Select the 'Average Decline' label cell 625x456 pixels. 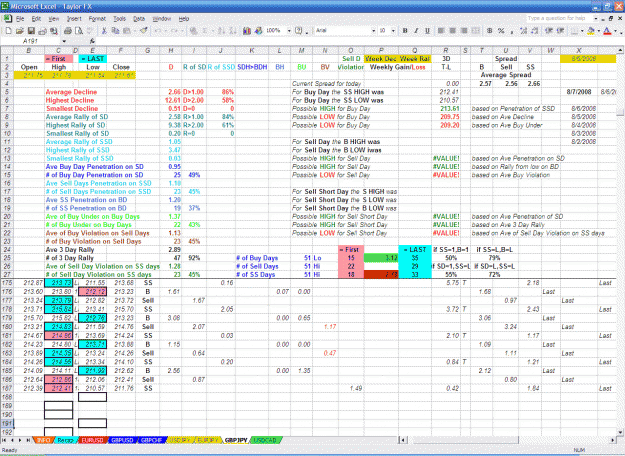pos(71,92)
